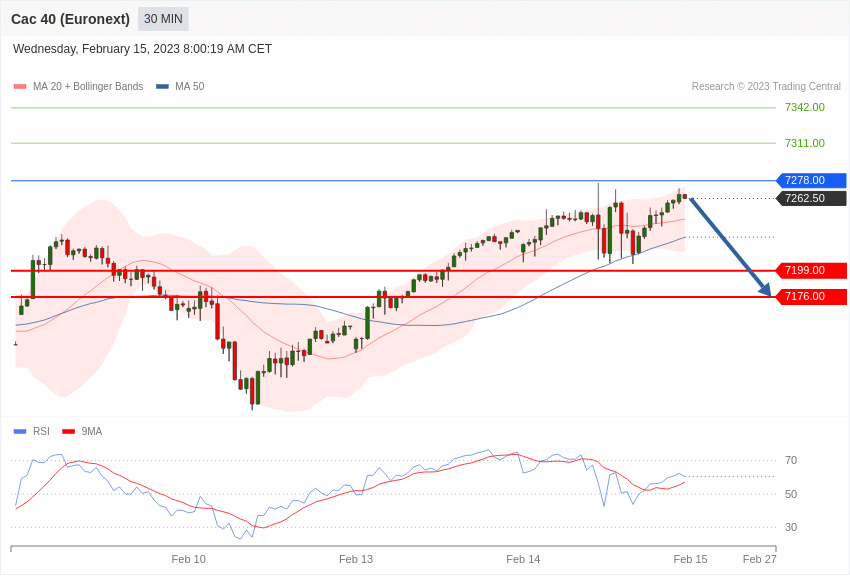Click the Feb 10 date axis marker
The height and width of the screenshot is (576, 850).
(189, 559)
